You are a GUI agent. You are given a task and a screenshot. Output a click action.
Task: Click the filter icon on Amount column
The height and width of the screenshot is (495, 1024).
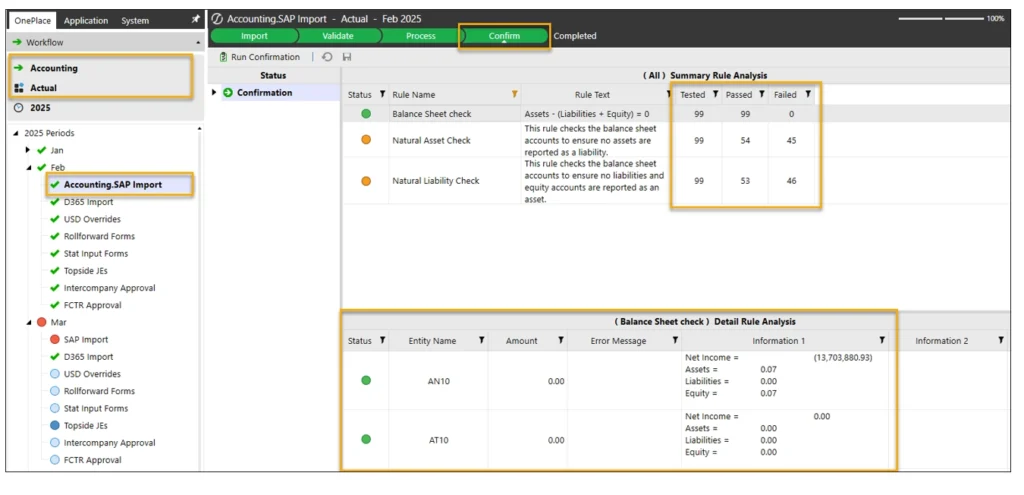coord(560,341)
